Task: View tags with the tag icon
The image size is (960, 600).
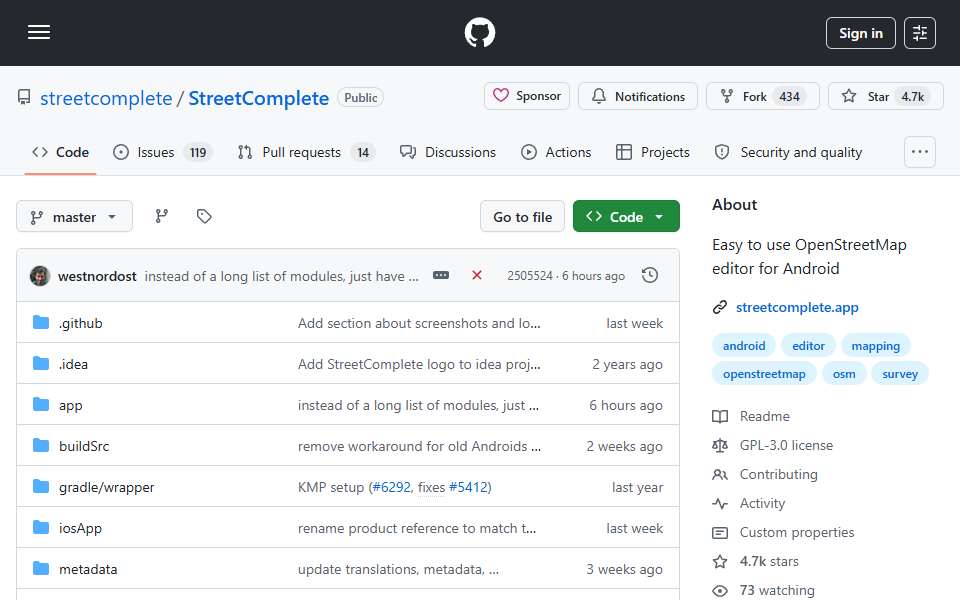Action: 204,216
